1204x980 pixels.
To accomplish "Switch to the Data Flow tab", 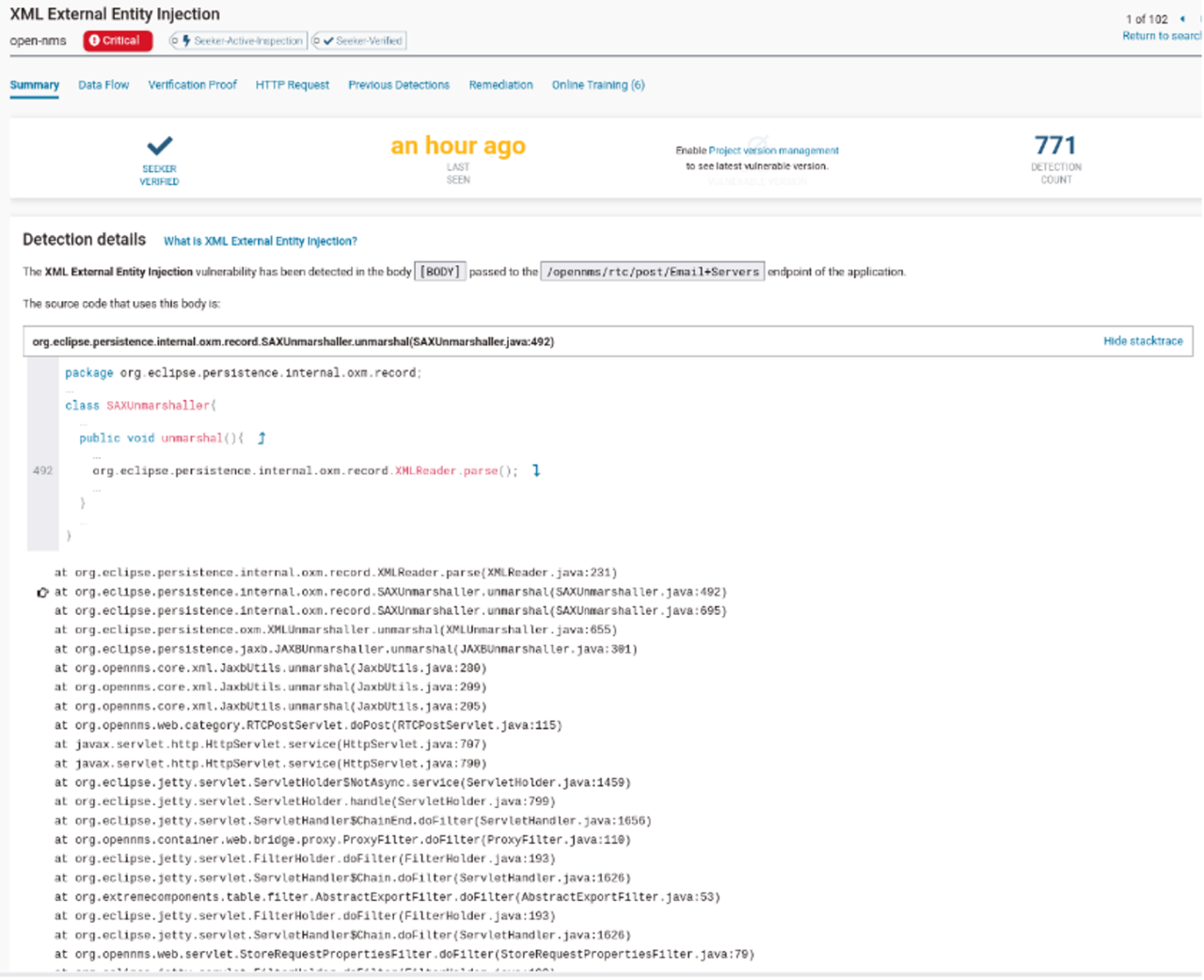I will click(103, 86).
